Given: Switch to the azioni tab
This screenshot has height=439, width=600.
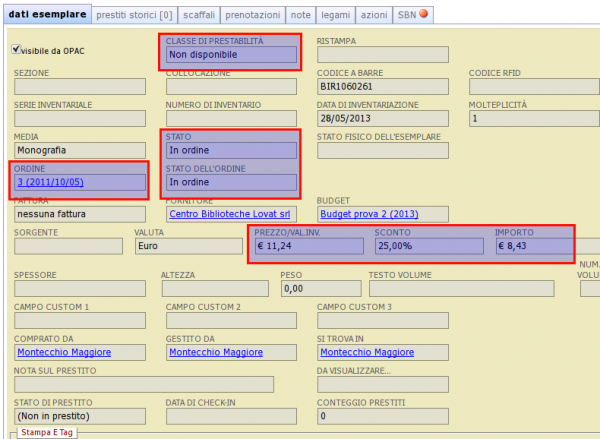Looking at the screenshot, I should [375, 14].
